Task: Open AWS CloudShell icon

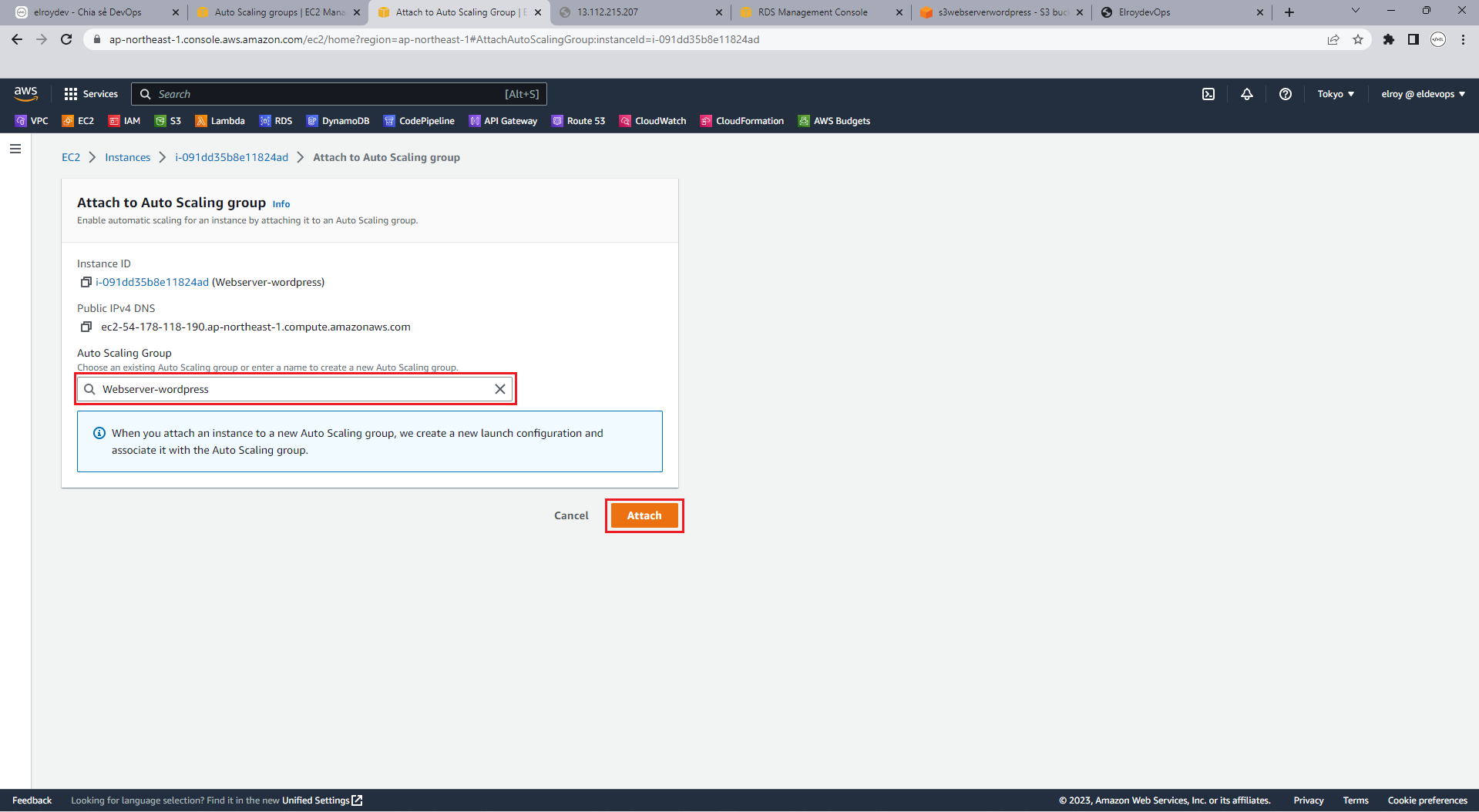Action: pyautogui.click(x=1208, y=94)
